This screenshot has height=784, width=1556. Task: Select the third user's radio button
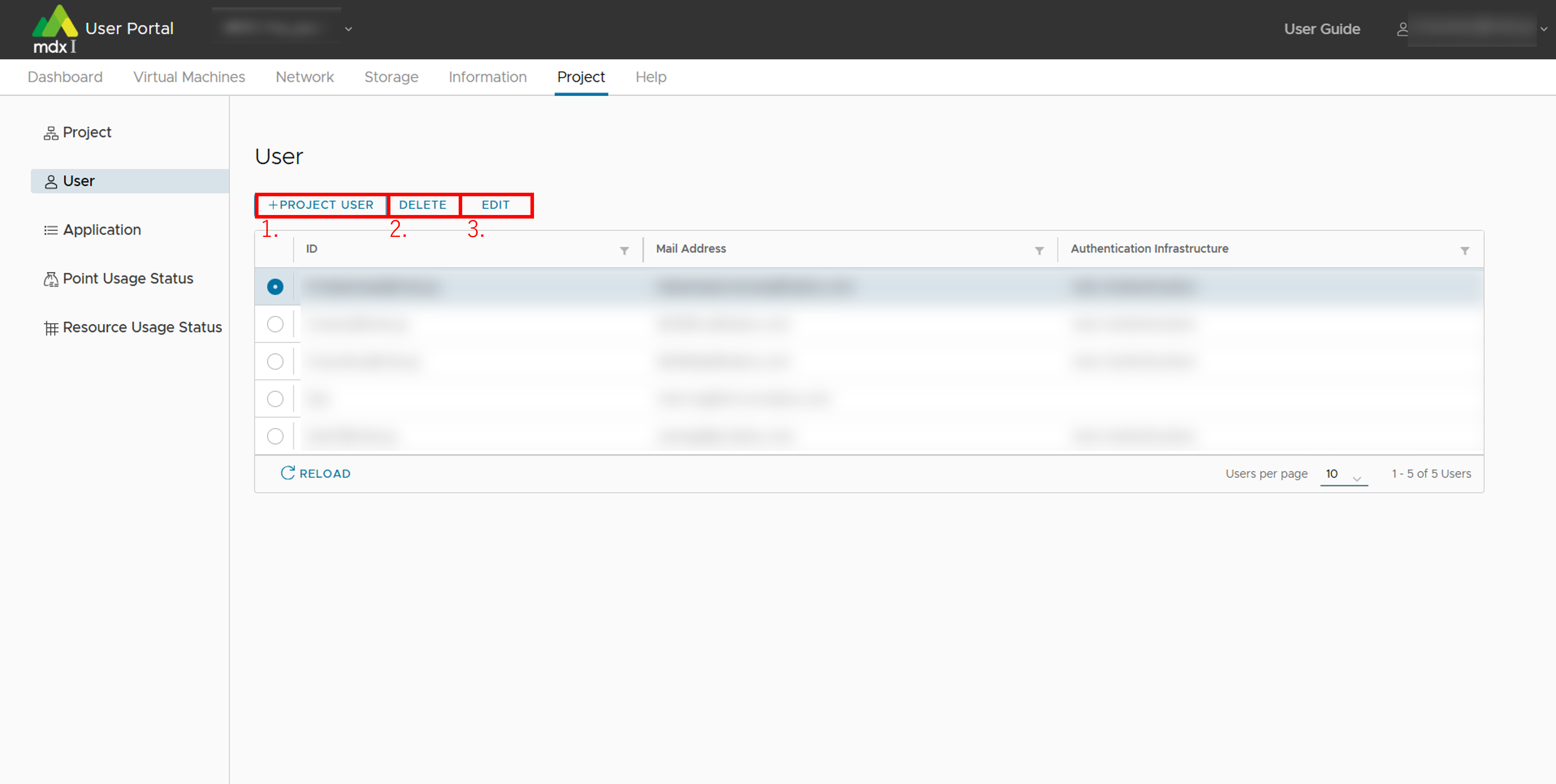click(275, 362)
